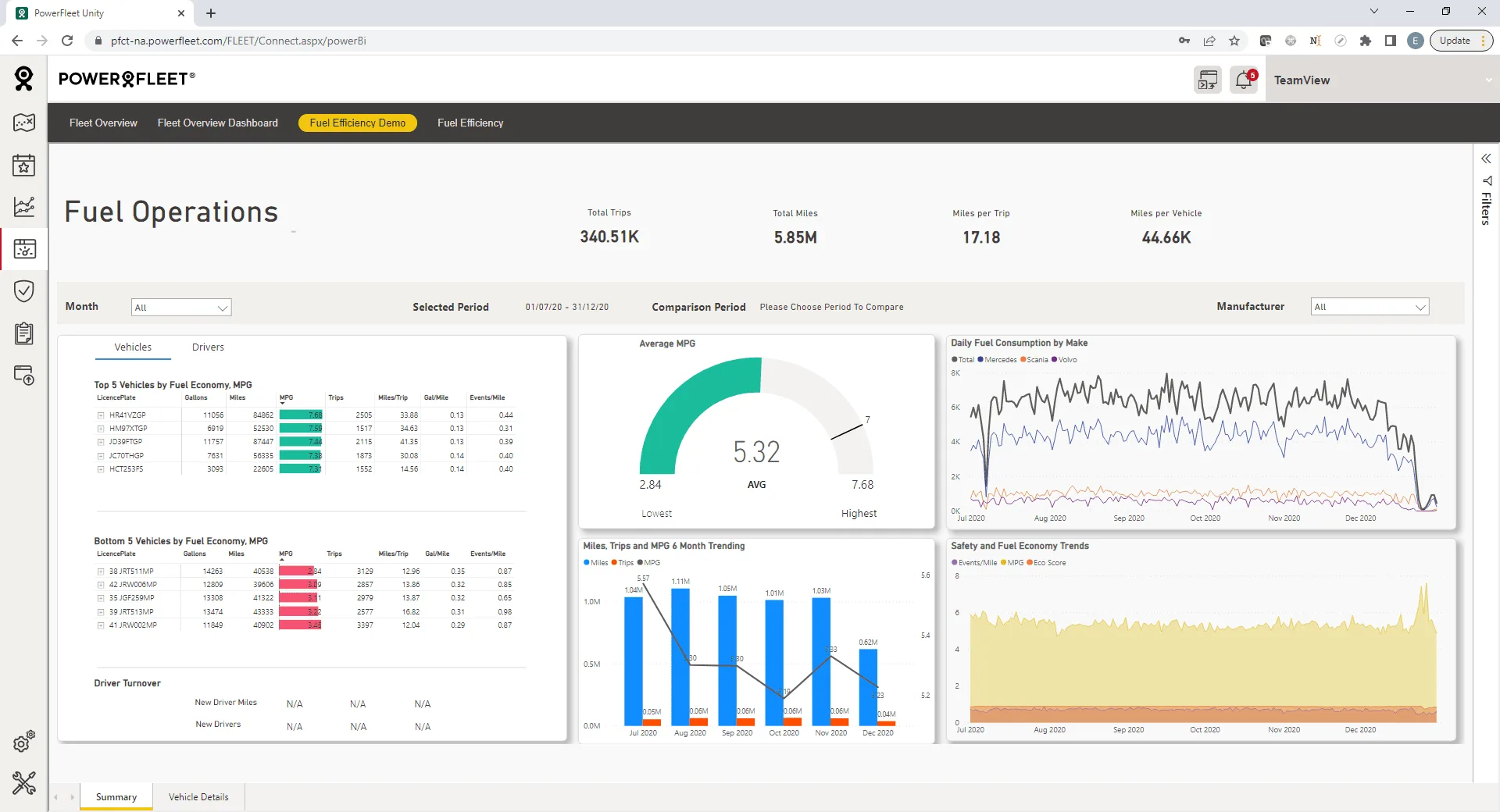The width and height of the screenshot is (1500, 812).
Task: Open the settings gears sidebar icon
Action: pos(24,741)
